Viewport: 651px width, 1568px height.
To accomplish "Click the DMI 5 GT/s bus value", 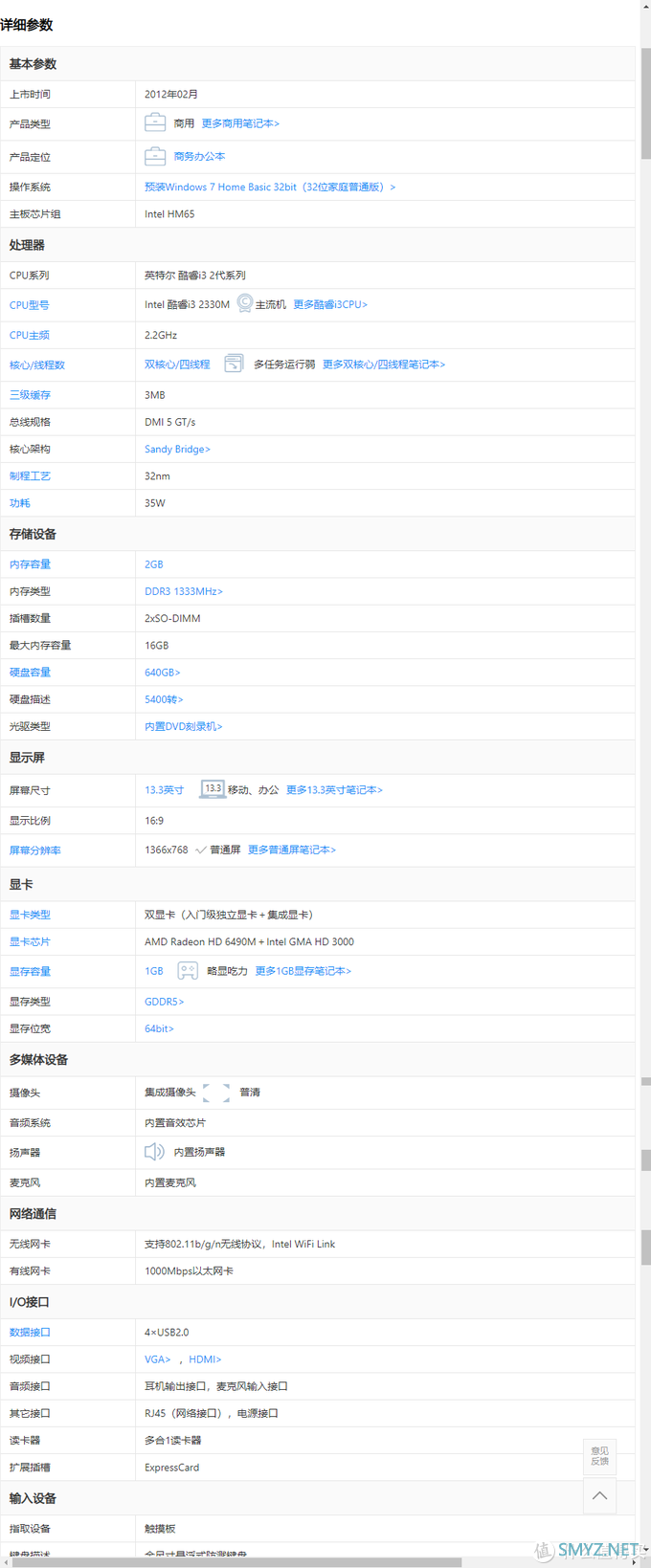I will pos(170,422).
